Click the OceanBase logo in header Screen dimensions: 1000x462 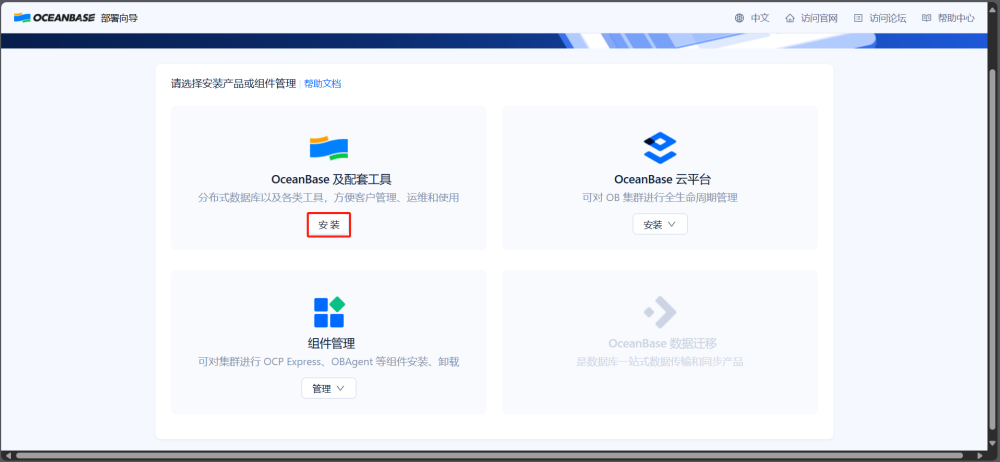pyautogui.click(x=54, y=18)
